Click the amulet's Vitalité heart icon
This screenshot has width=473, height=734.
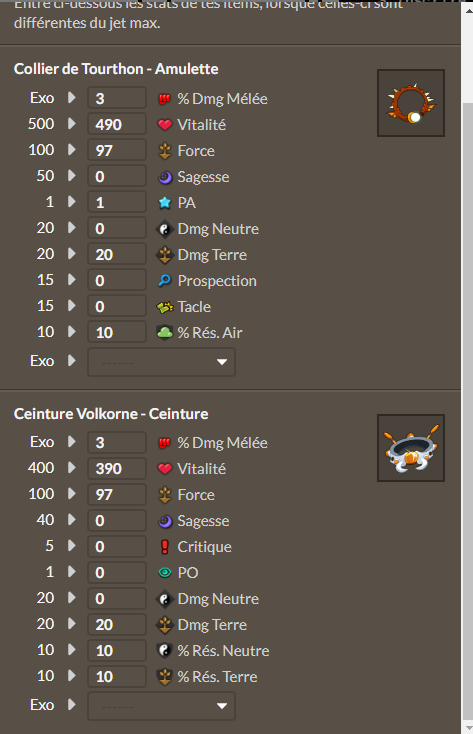pyautogui.click(x=164, y=125)
